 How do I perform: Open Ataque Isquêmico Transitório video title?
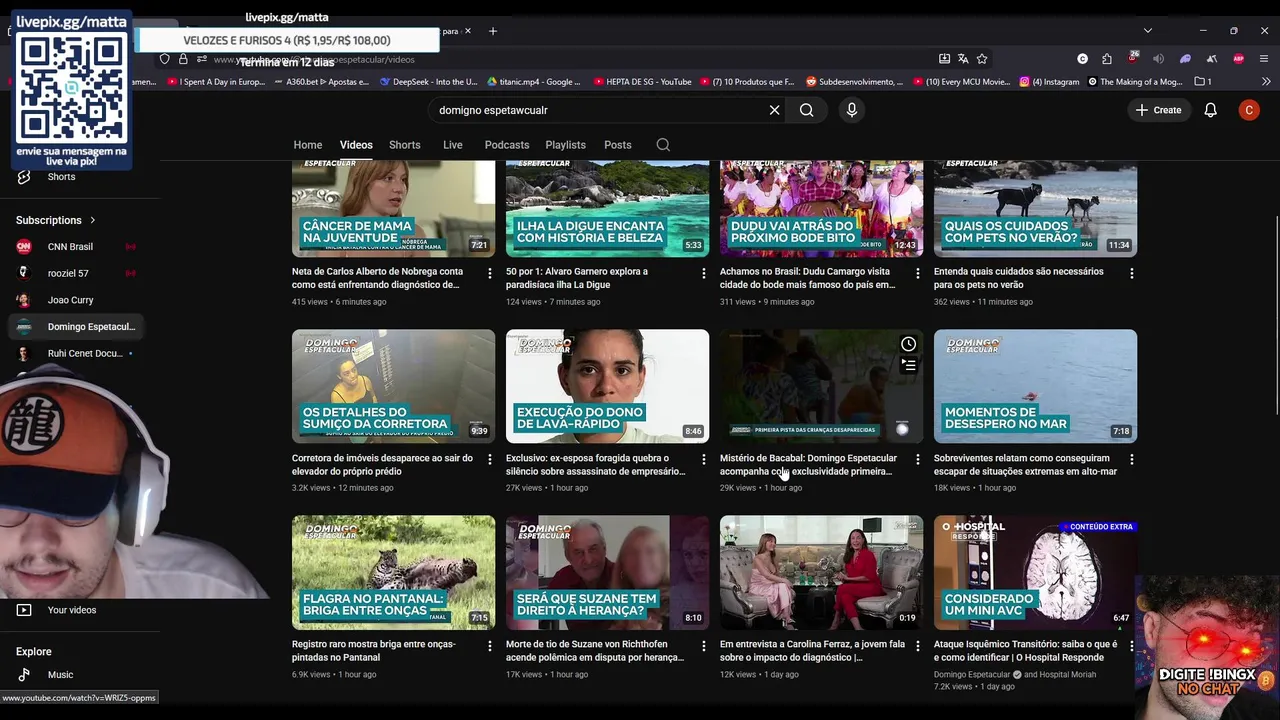tap(1025, 651)
